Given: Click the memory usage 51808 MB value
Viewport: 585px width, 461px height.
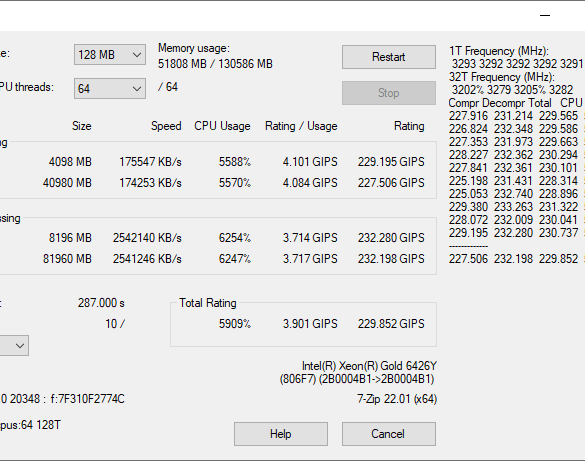Looking at the screenshot, I should [x=182, y=64].
